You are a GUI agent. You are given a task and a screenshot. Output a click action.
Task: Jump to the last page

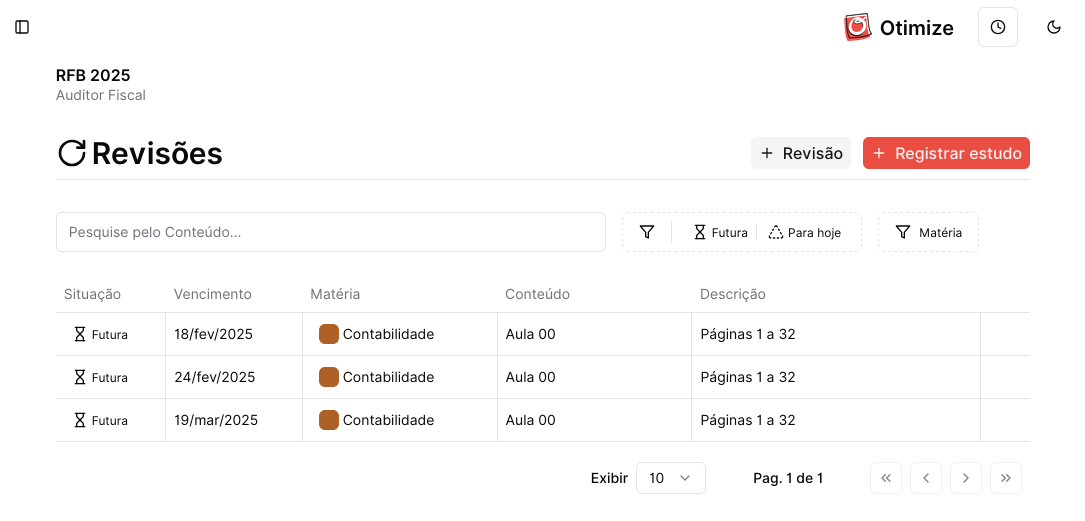click(x=1006, y=478)
